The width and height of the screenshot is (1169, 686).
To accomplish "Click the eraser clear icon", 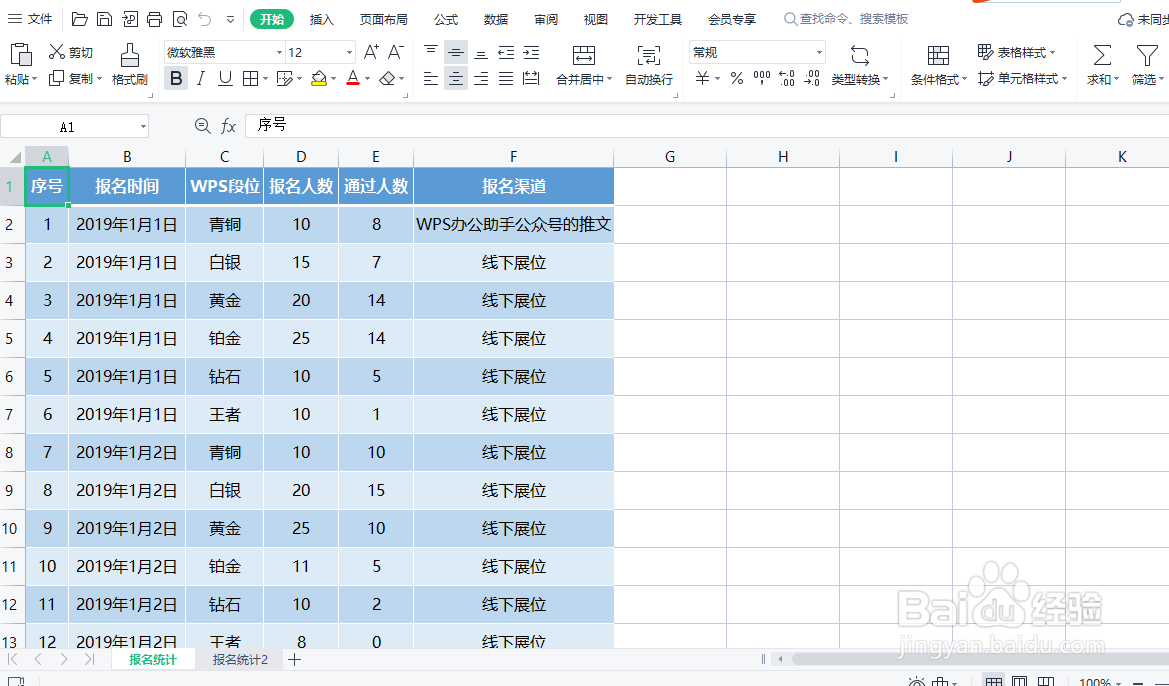I will click(x=387, y=78).
